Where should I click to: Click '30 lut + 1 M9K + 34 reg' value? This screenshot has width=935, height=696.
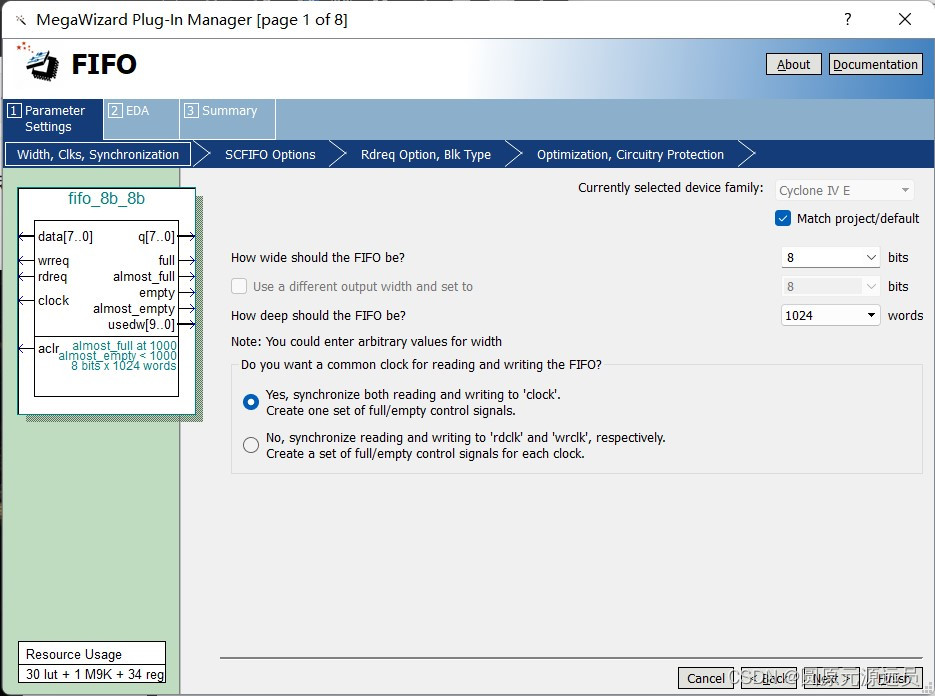tap(95, 675)
